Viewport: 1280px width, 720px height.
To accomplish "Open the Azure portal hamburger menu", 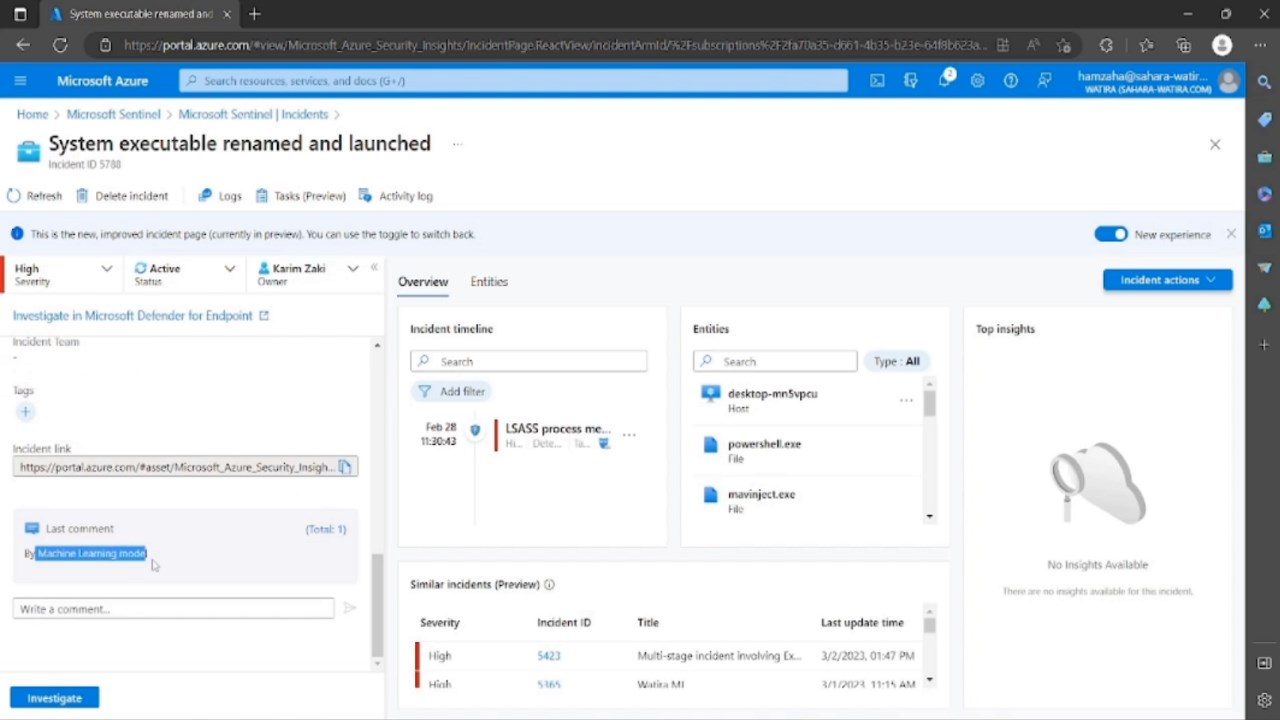I will point(20,81).
